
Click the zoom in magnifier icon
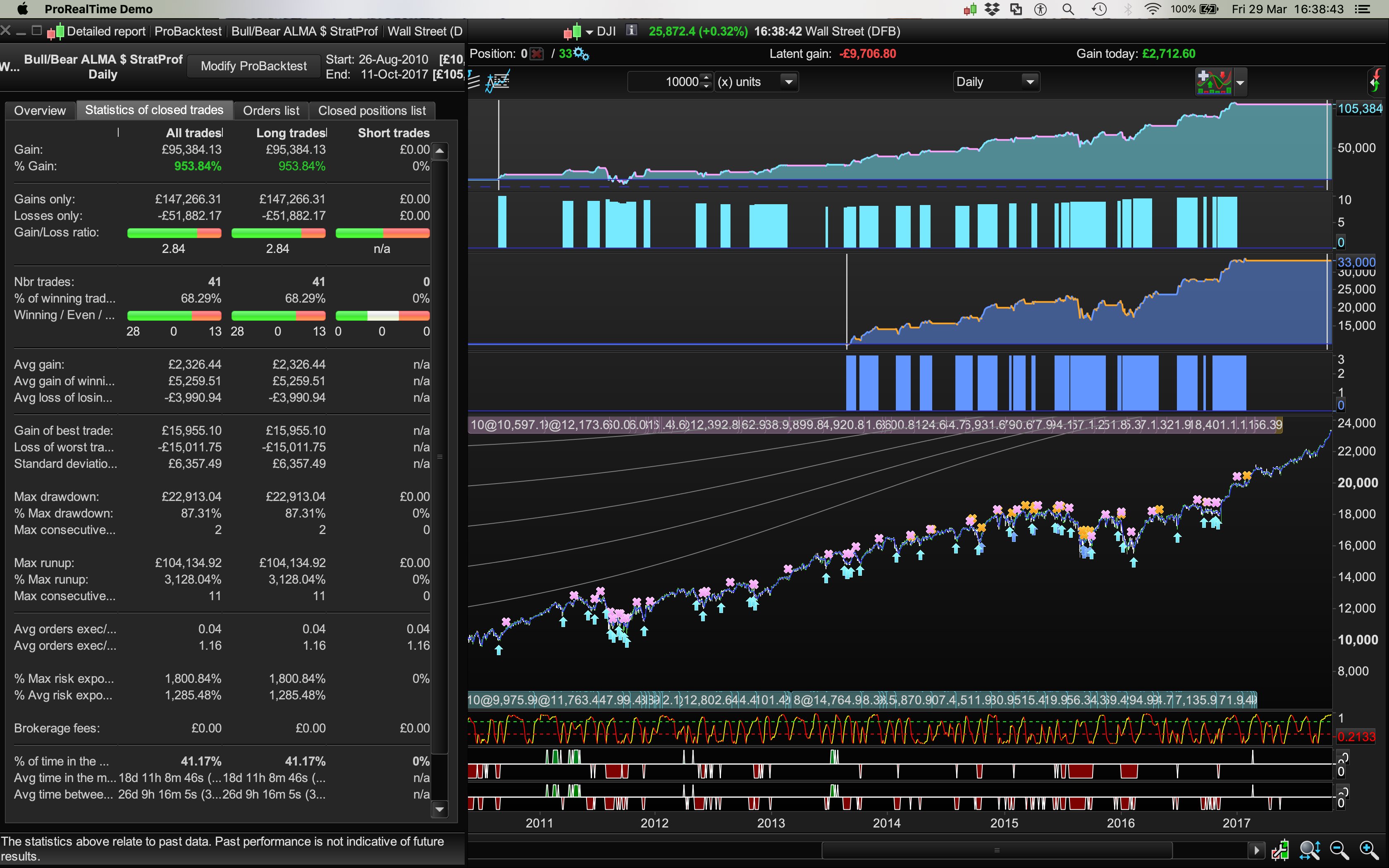(1369, 850)
